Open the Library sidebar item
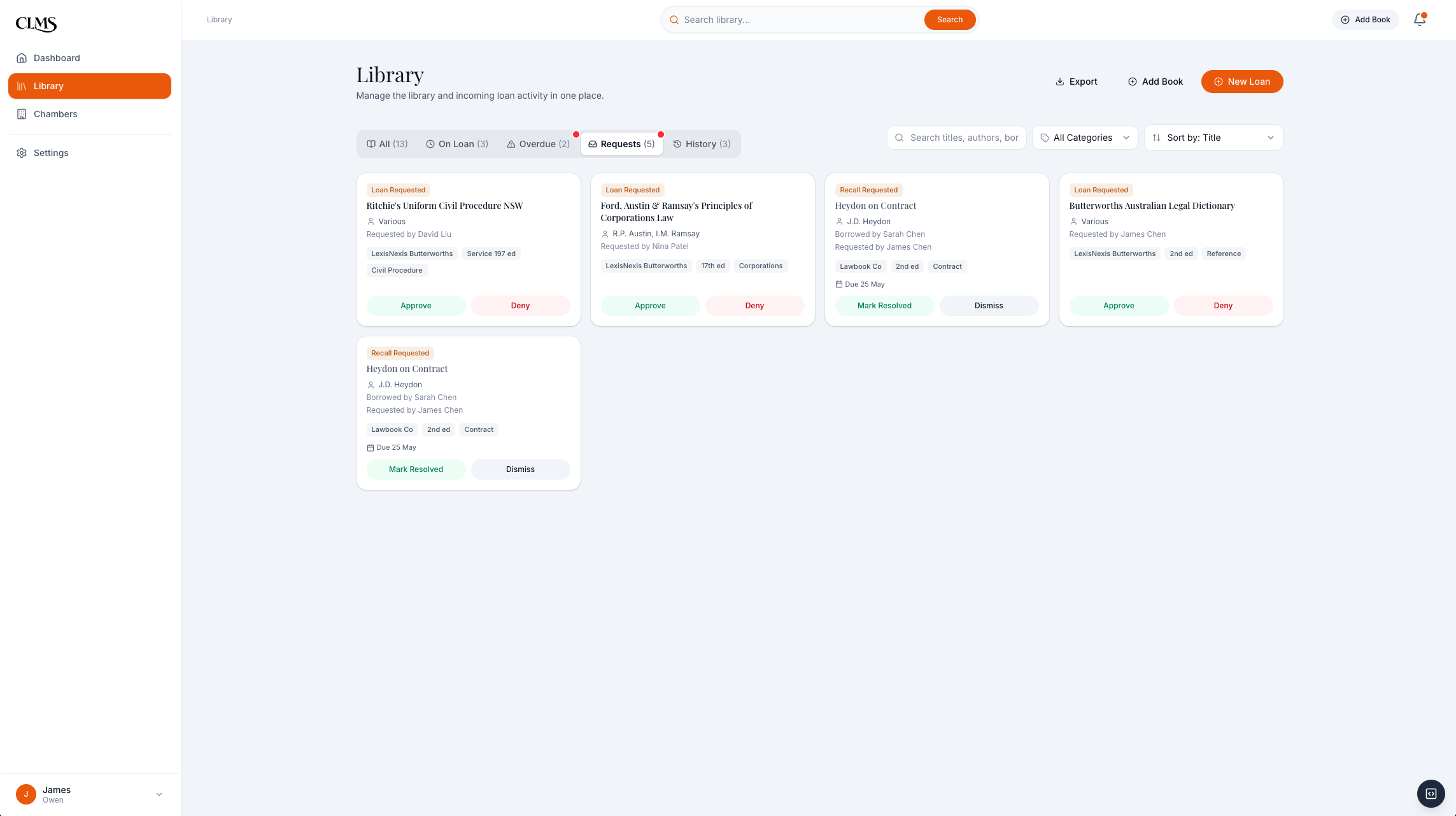Screen dimensions: 1456x816 click(89, 86)
